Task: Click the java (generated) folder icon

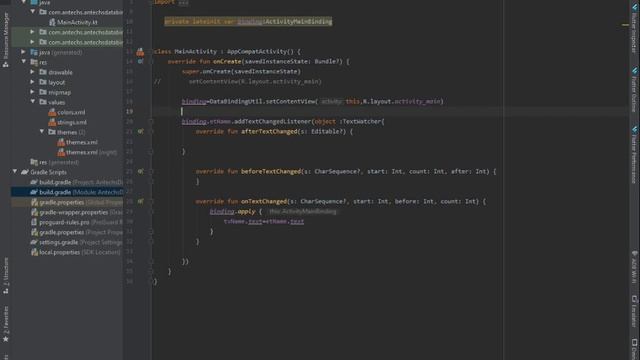Action: click(x=34, y=52)
